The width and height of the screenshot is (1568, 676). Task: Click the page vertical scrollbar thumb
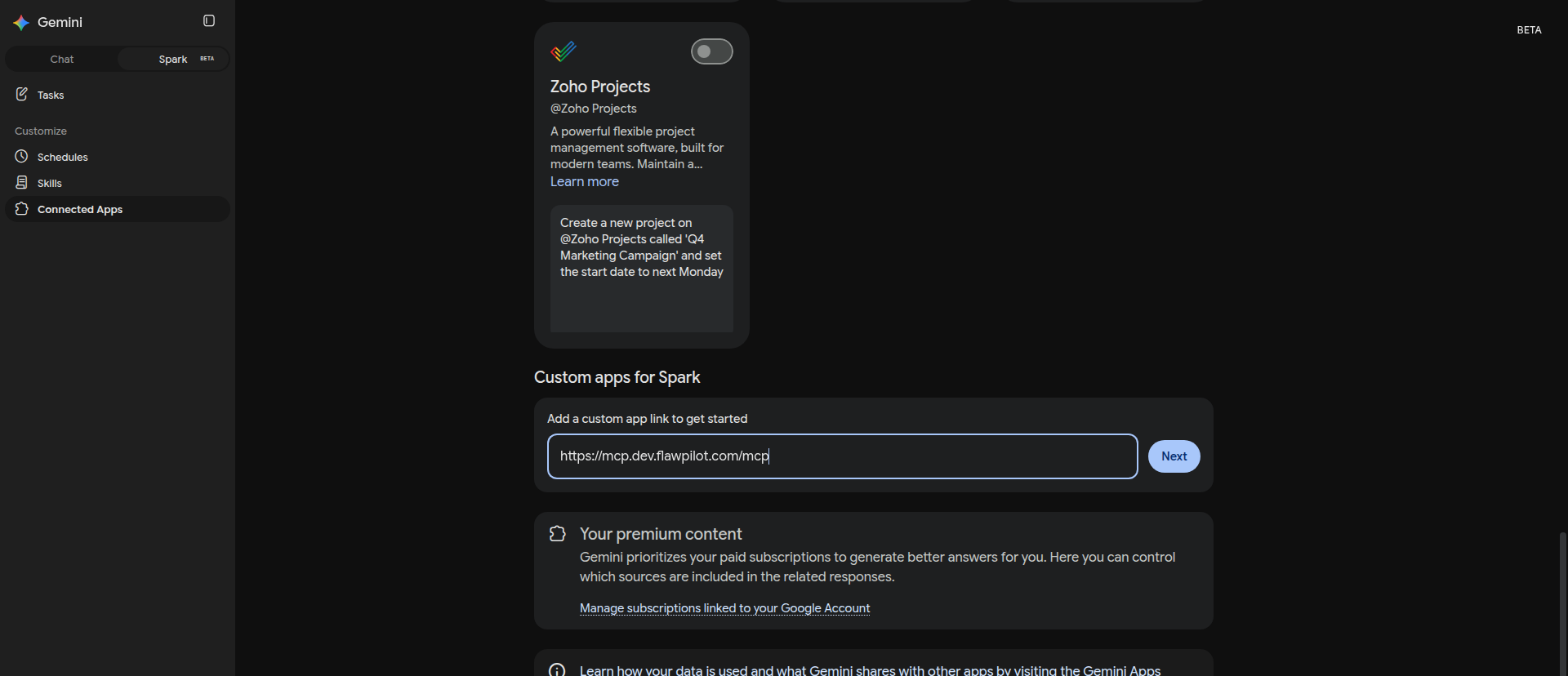tap(1563, 604)
